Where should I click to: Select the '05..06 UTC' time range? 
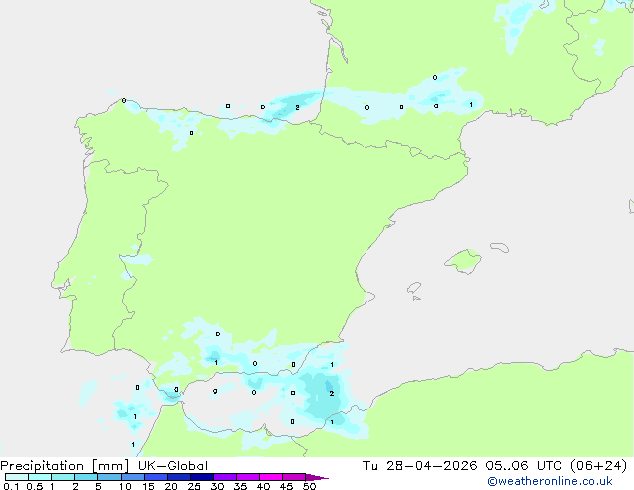tap(524, 466)
